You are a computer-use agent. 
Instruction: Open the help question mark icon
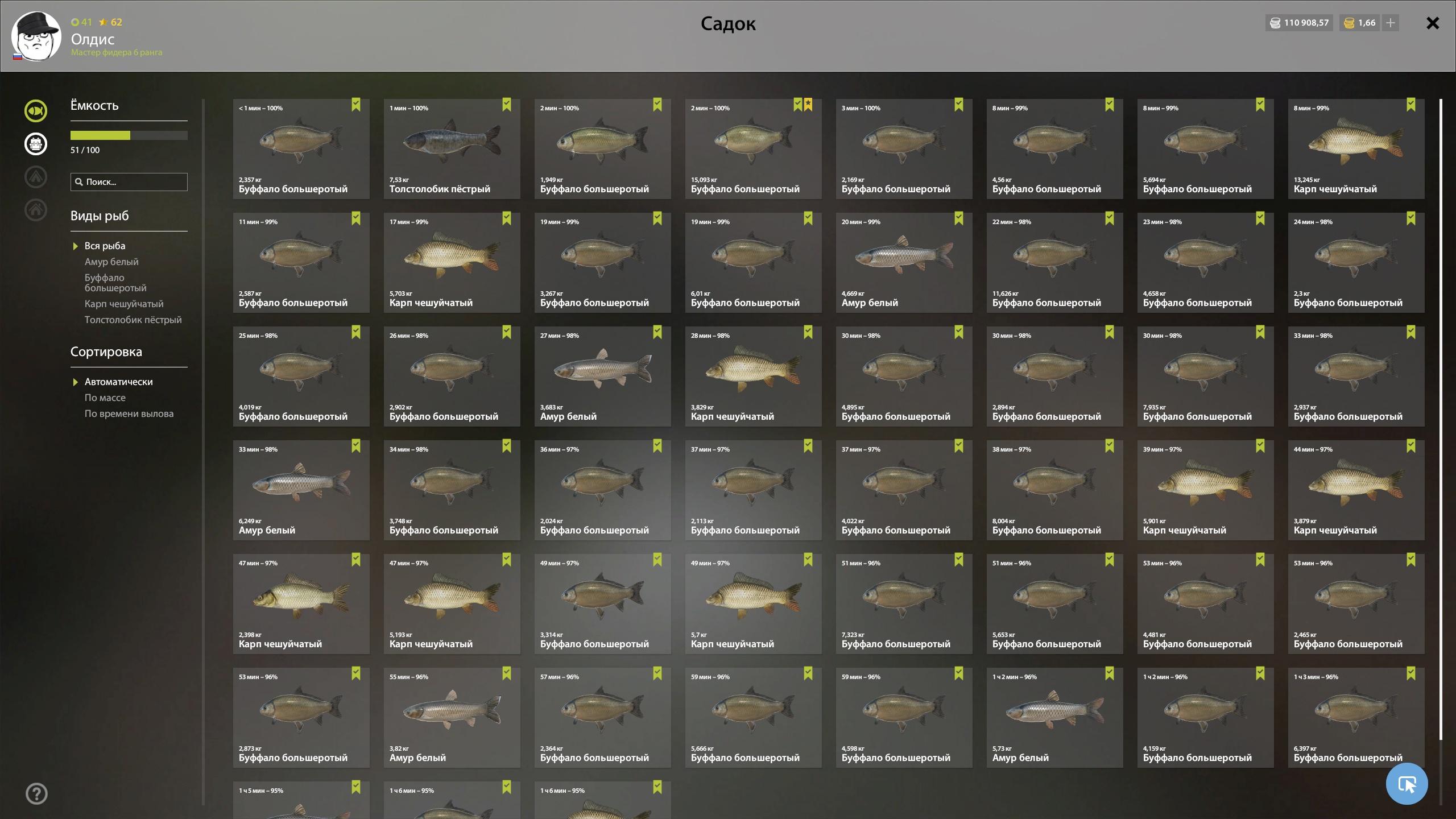coord(36,793)
